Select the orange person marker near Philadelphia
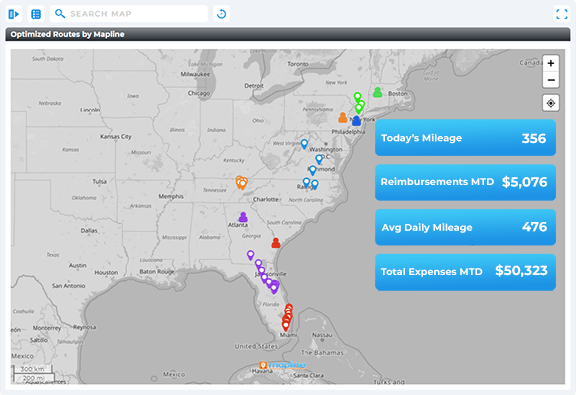The height and width of the screenshot is (395, 576). (343, 118)
